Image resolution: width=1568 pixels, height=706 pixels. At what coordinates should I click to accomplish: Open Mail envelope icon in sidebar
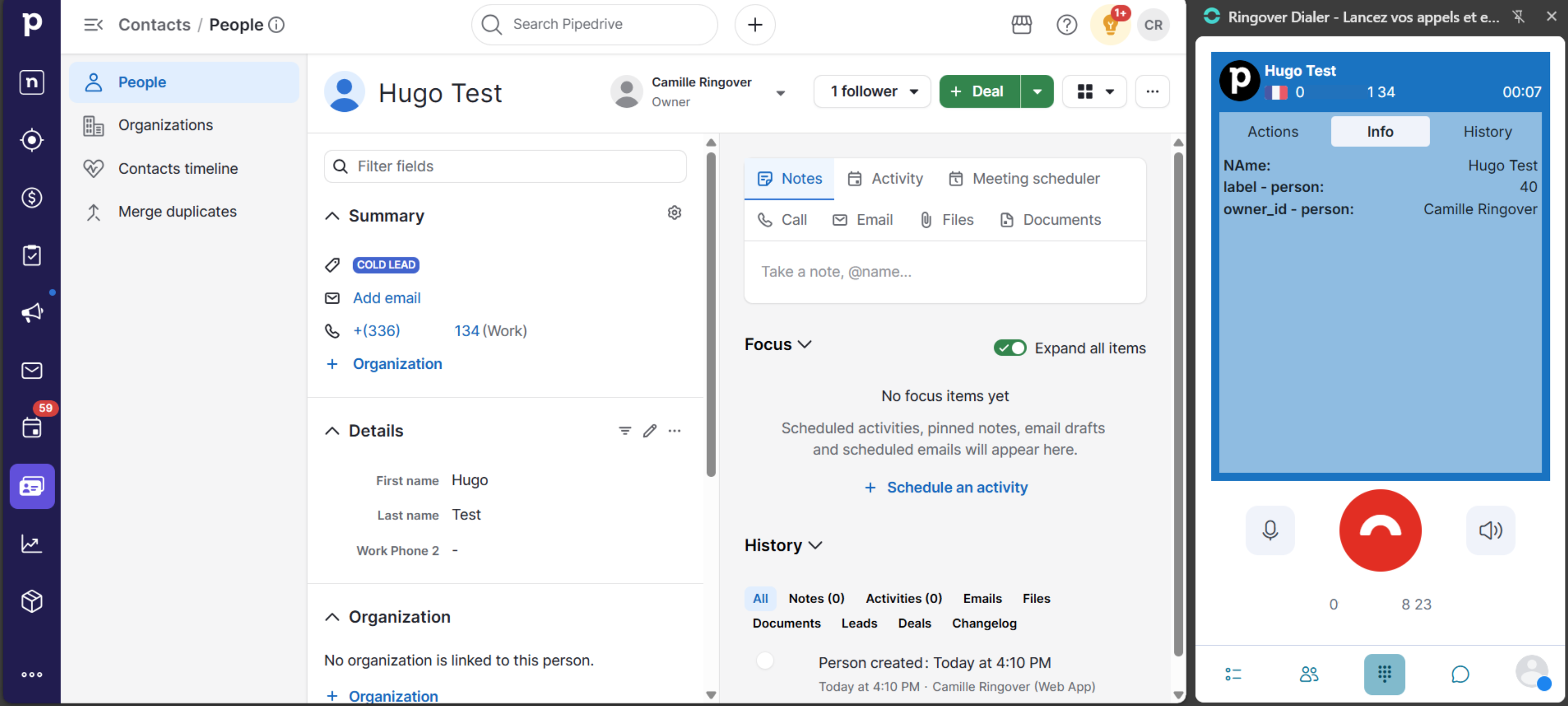pyautogui.click(x=32, y=370)
